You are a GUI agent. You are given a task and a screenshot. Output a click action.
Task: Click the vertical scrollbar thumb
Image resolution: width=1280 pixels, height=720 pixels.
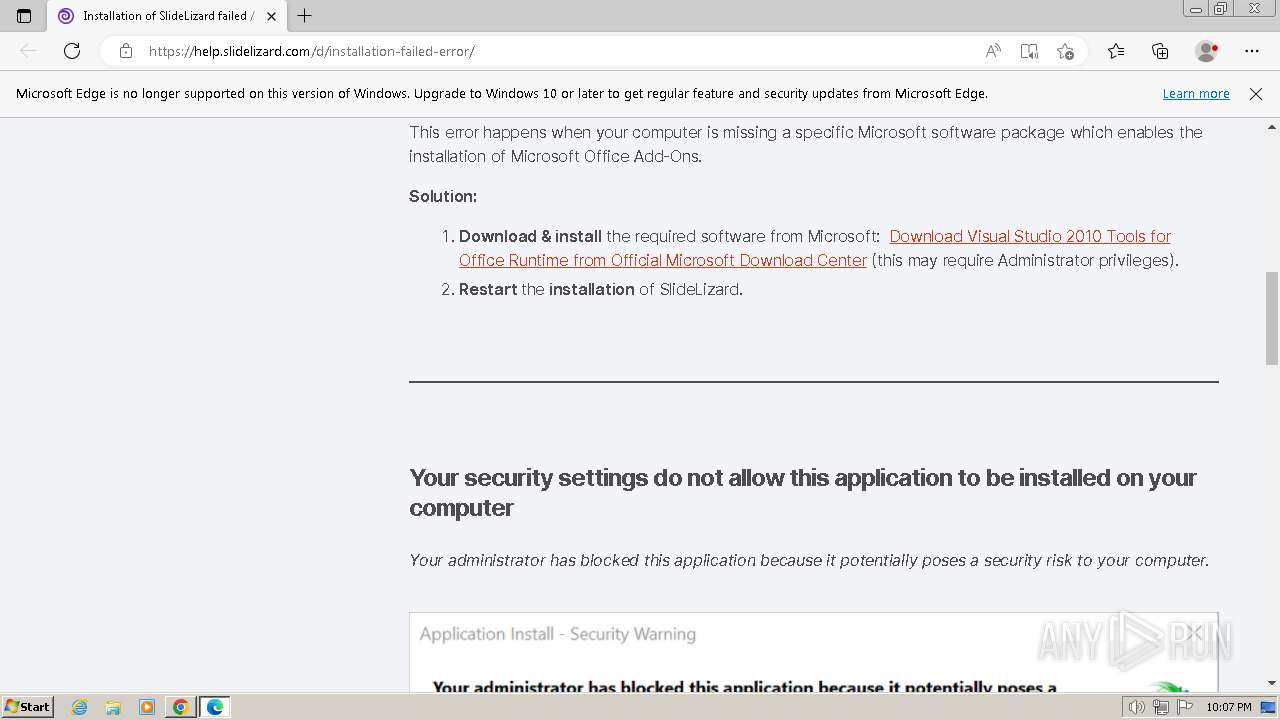tap(1272, 318)
